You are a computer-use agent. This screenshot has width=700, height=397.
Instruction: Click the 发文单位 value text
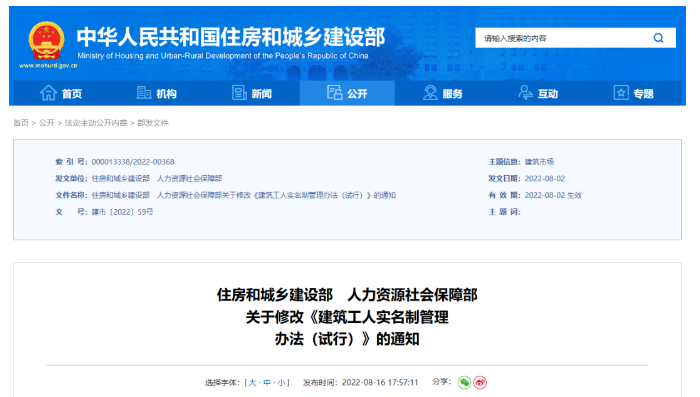pos(157,178)
